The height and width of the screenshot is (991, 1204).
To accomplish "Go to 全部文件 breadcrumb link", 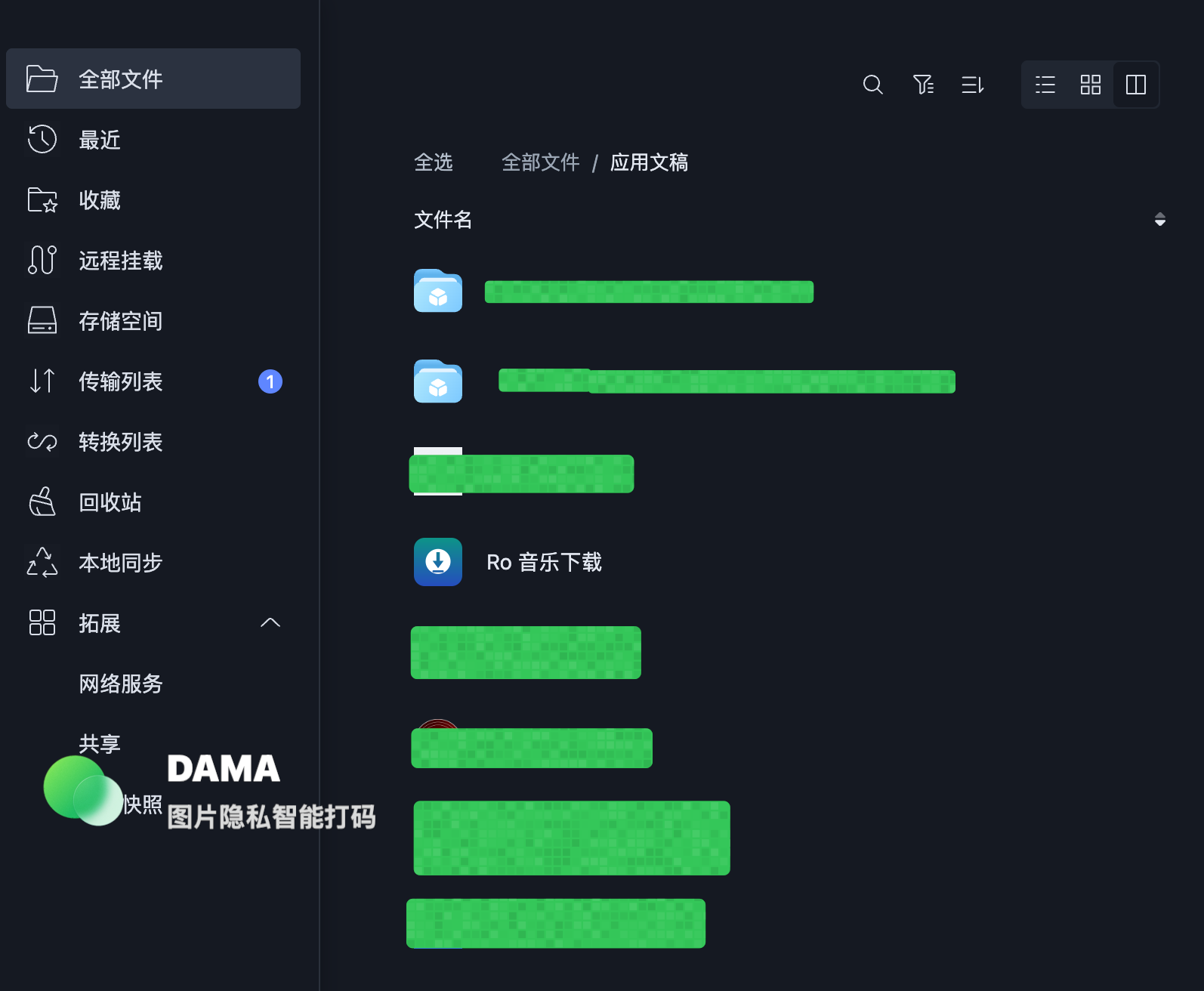I will click(x=541, y=162).
